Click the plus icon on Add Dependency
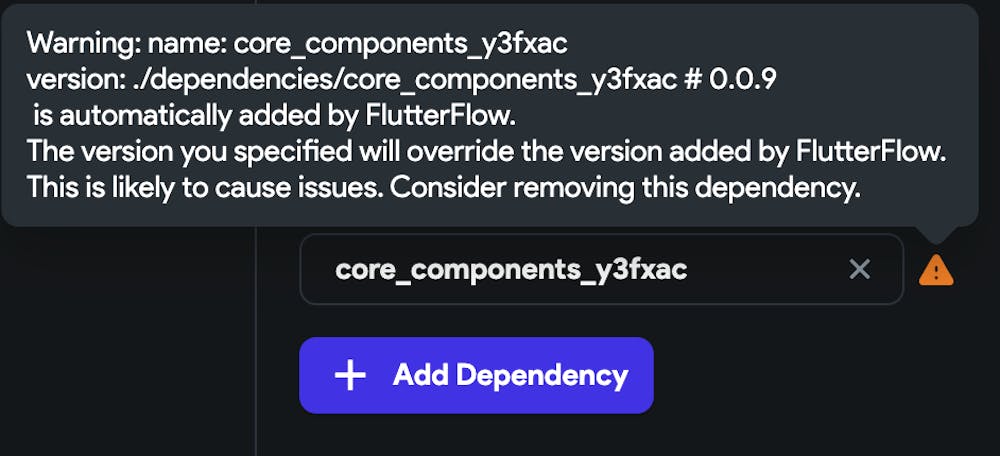1000x456 pixels. click(350, 376)
